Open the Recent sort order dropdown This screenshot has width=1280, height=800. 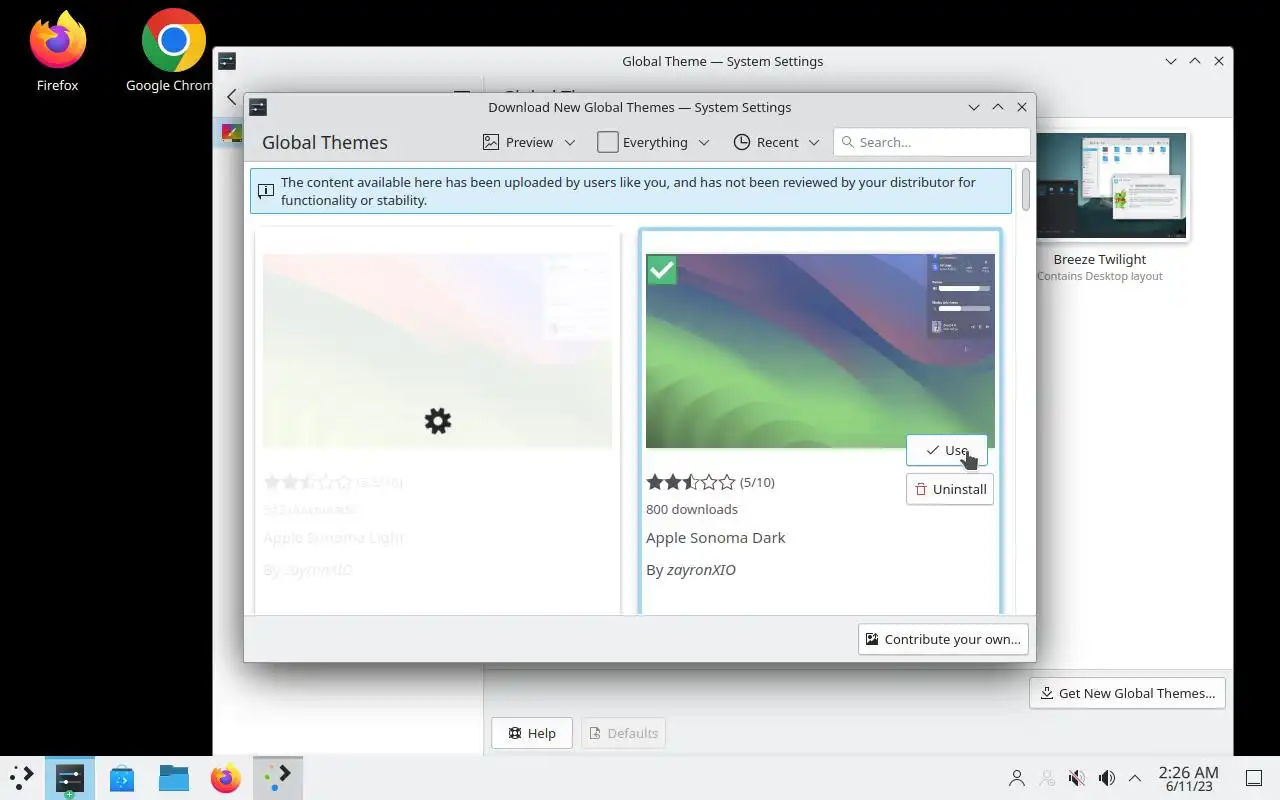[776, 142]
